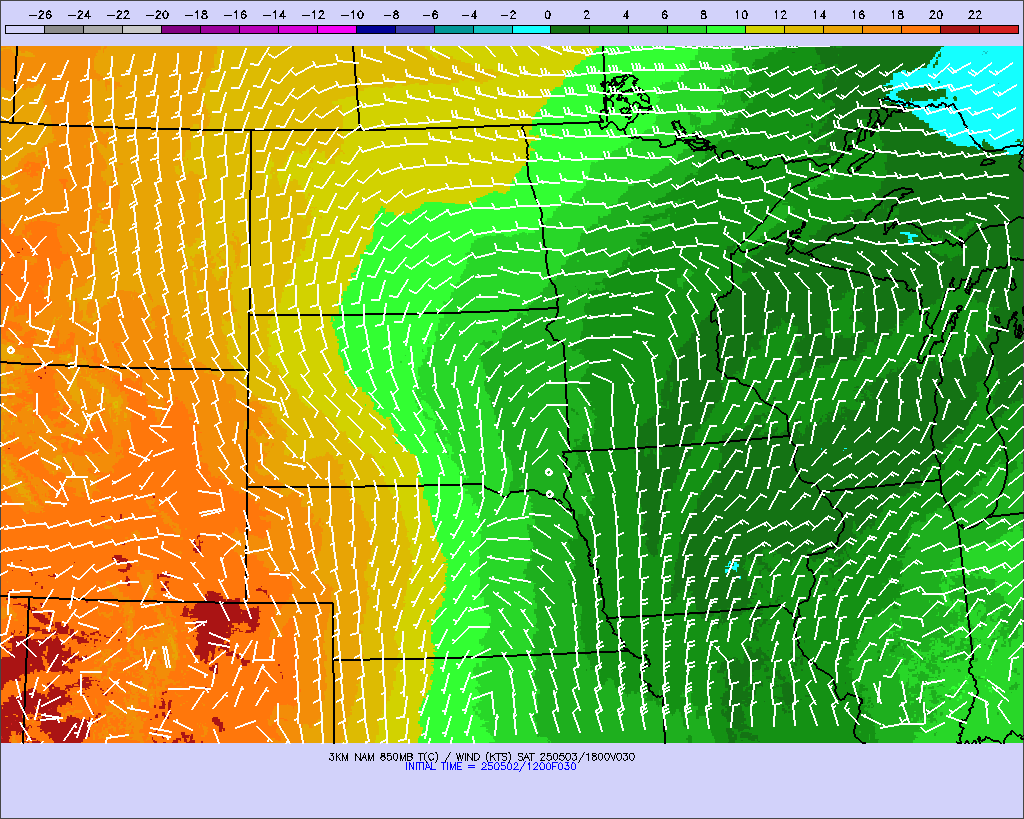Pick the green swatch between 4 and 6
This screenshot has height=819, width=1024.
pyautogui.click(x=648, y=29)
